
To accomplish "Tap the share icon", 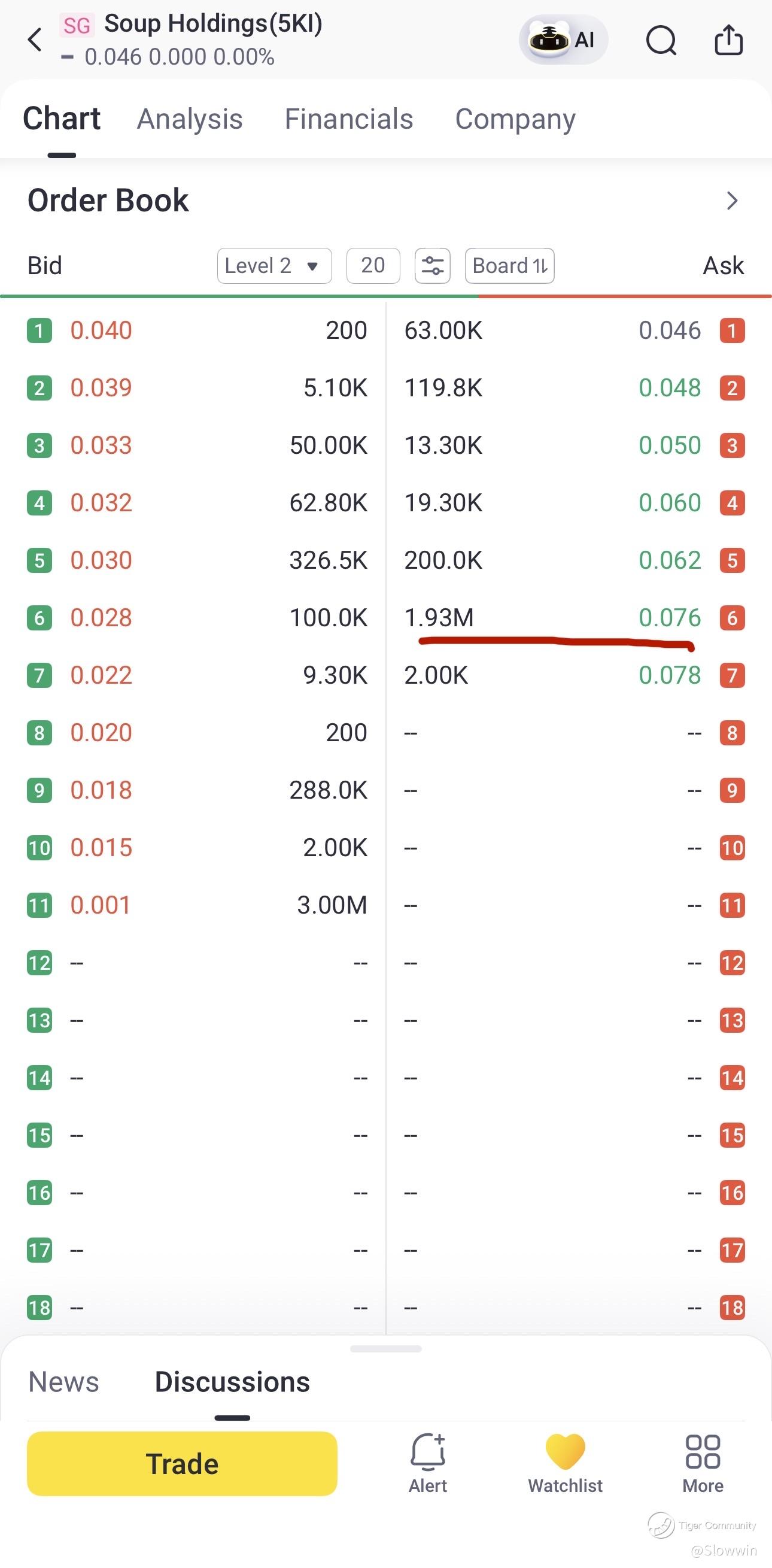I will 729,40.
